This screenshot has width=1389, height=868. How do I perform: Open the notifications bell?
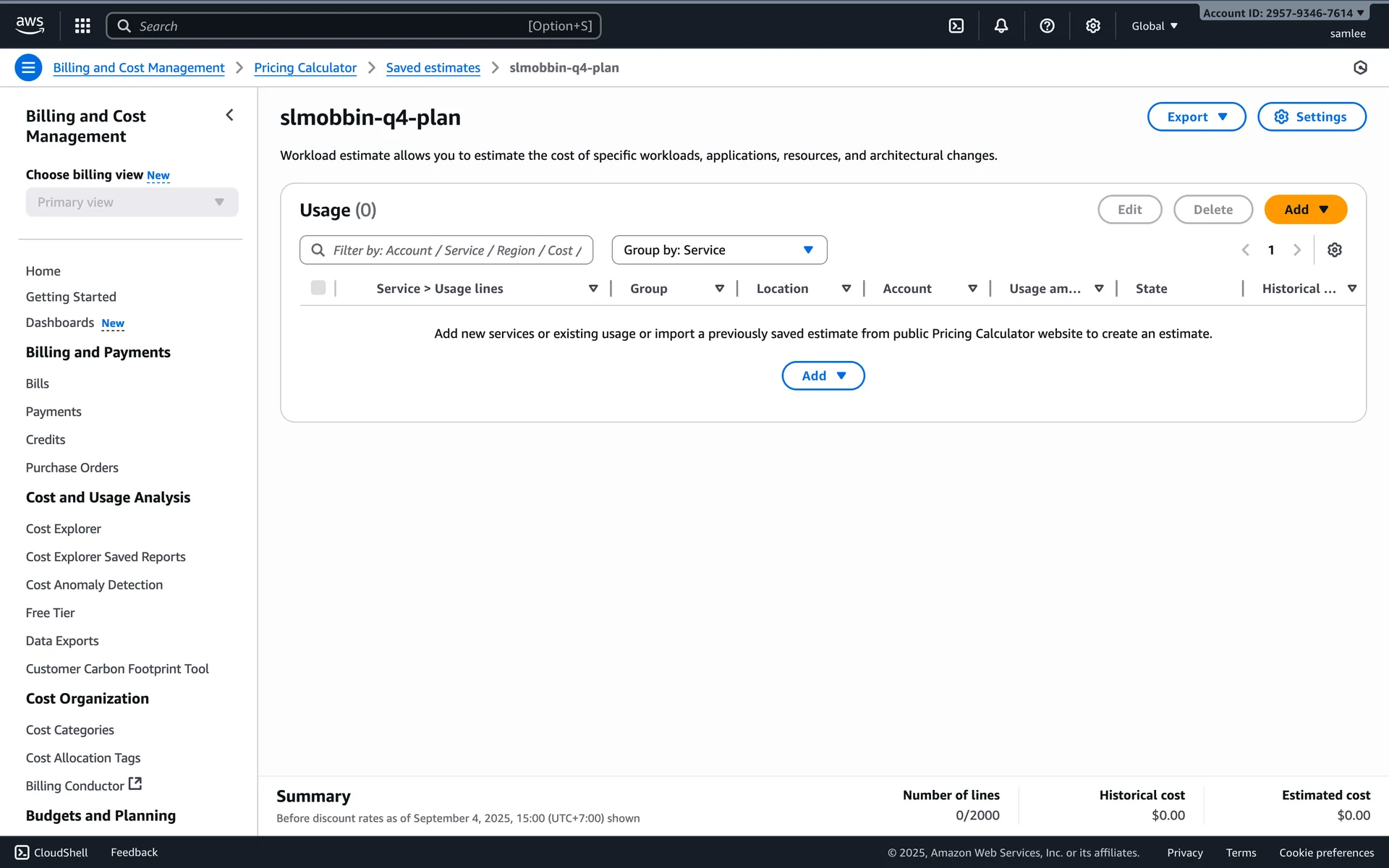pyautogui.click(x=1001, y=26)
